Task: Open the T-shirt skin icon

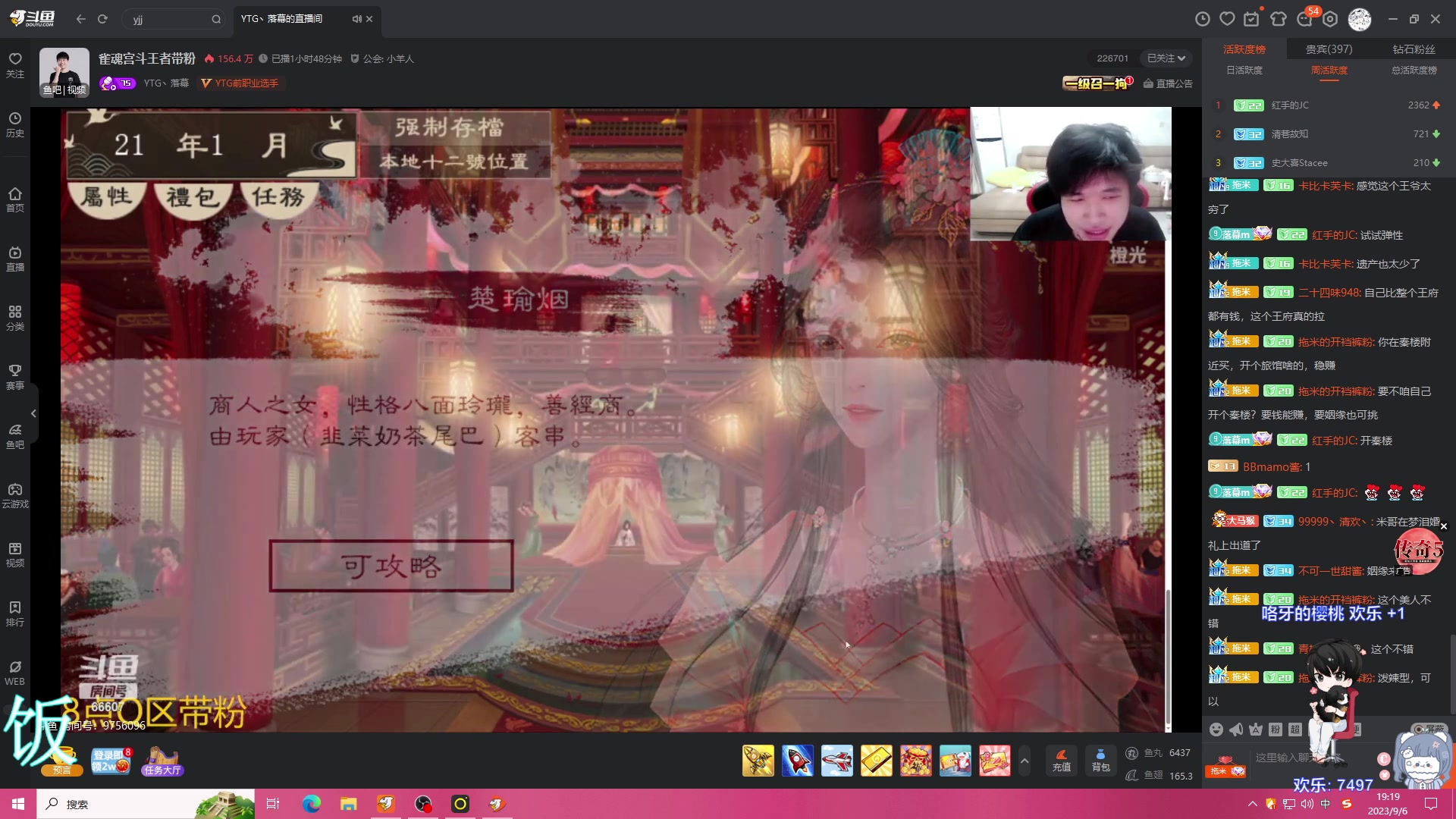Action: pos(1279,19)
